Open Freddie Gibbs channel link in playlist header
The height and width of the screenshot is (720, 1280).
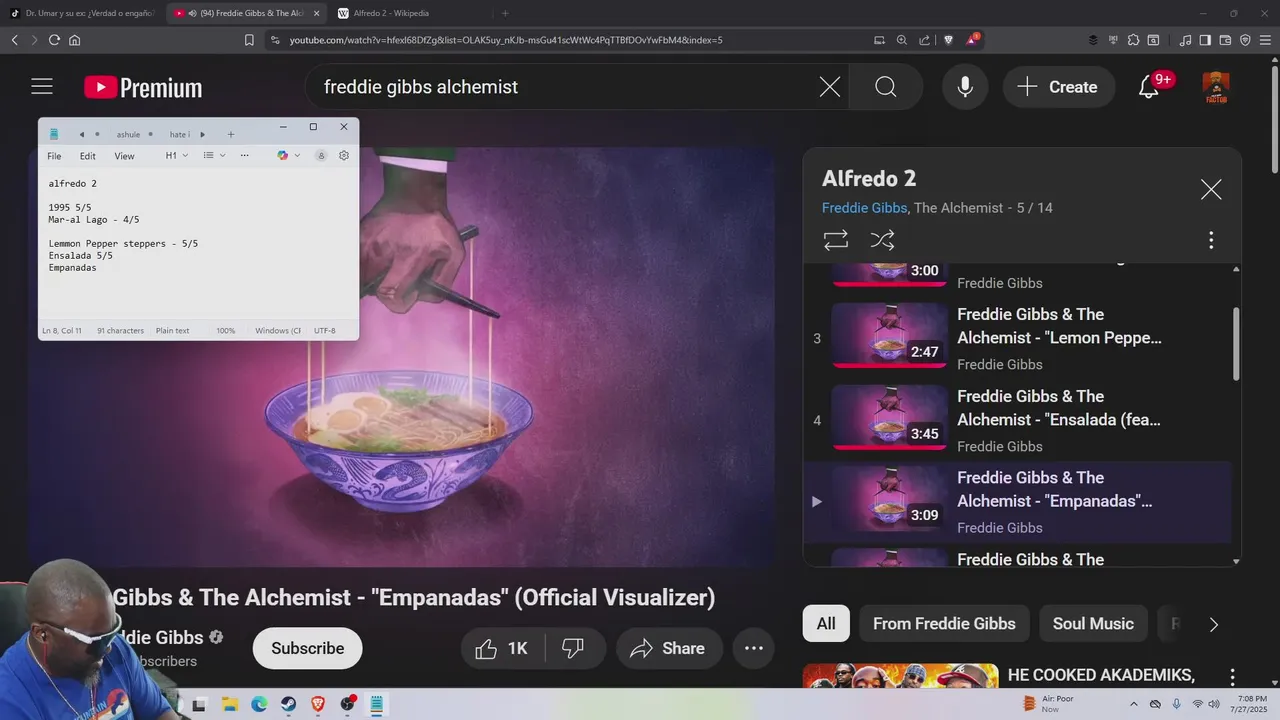[865, 208]
